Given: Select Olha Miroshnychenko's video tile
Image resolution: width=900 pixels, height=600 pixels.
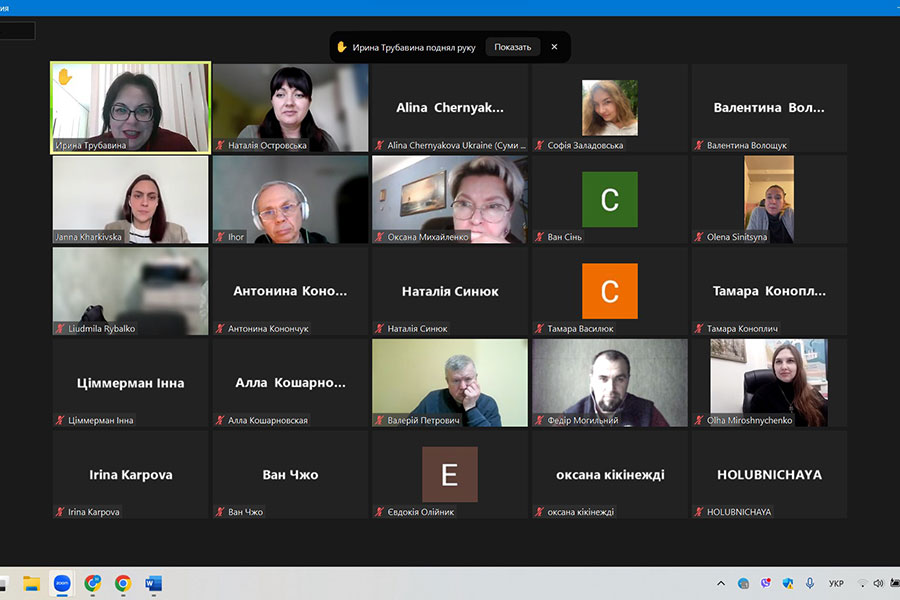Looking at the screenshot, I should click(769, 382).
